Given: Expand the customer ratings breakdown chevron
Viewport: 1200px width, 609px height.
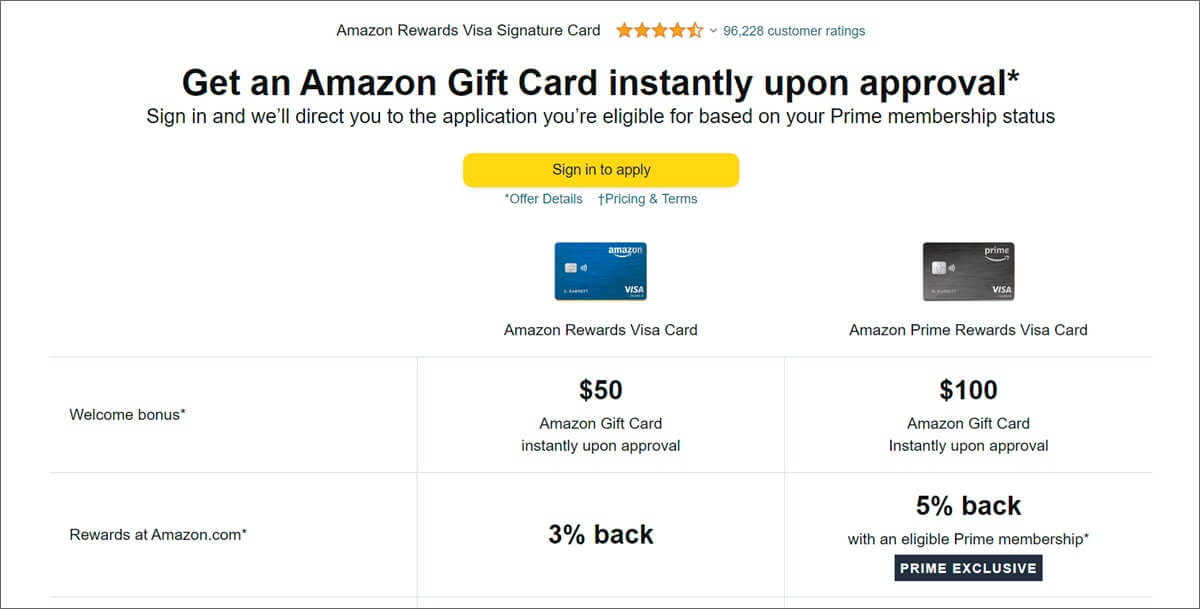Looking at the screenshot, I should pyautogui.click(x=713, y=31).
